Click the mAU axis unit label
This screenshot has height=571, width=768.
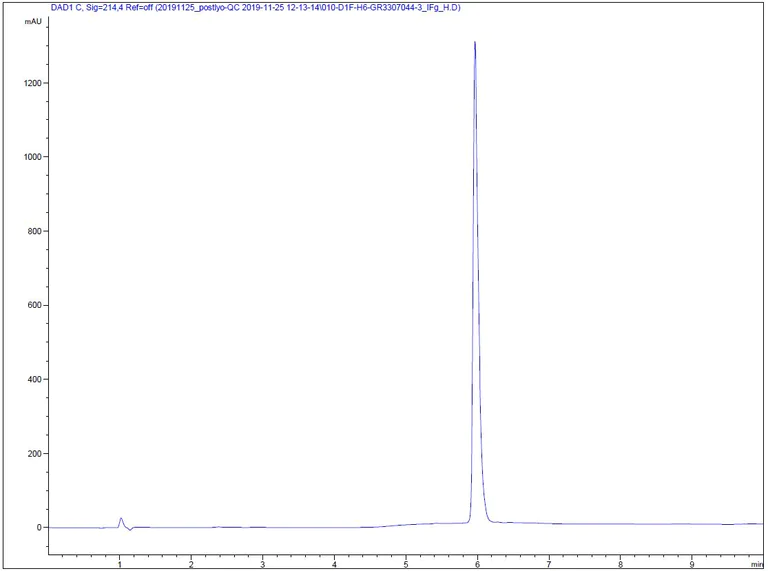point(34,22)
